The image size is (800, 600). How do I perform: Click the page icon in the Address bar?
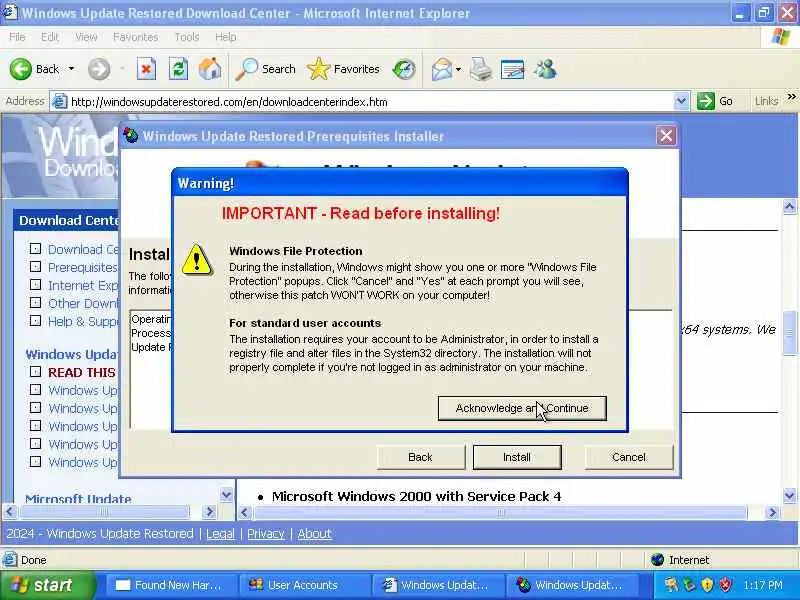pyautogui.click(x=60, y=102)
